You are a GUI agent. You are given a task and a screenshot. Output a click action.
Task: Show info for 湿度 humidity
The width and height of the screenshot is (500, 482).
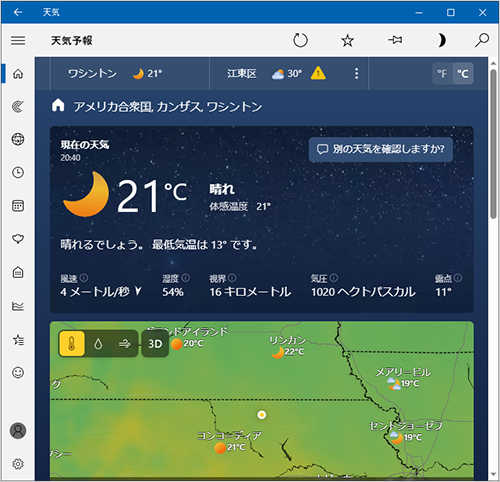186,277
